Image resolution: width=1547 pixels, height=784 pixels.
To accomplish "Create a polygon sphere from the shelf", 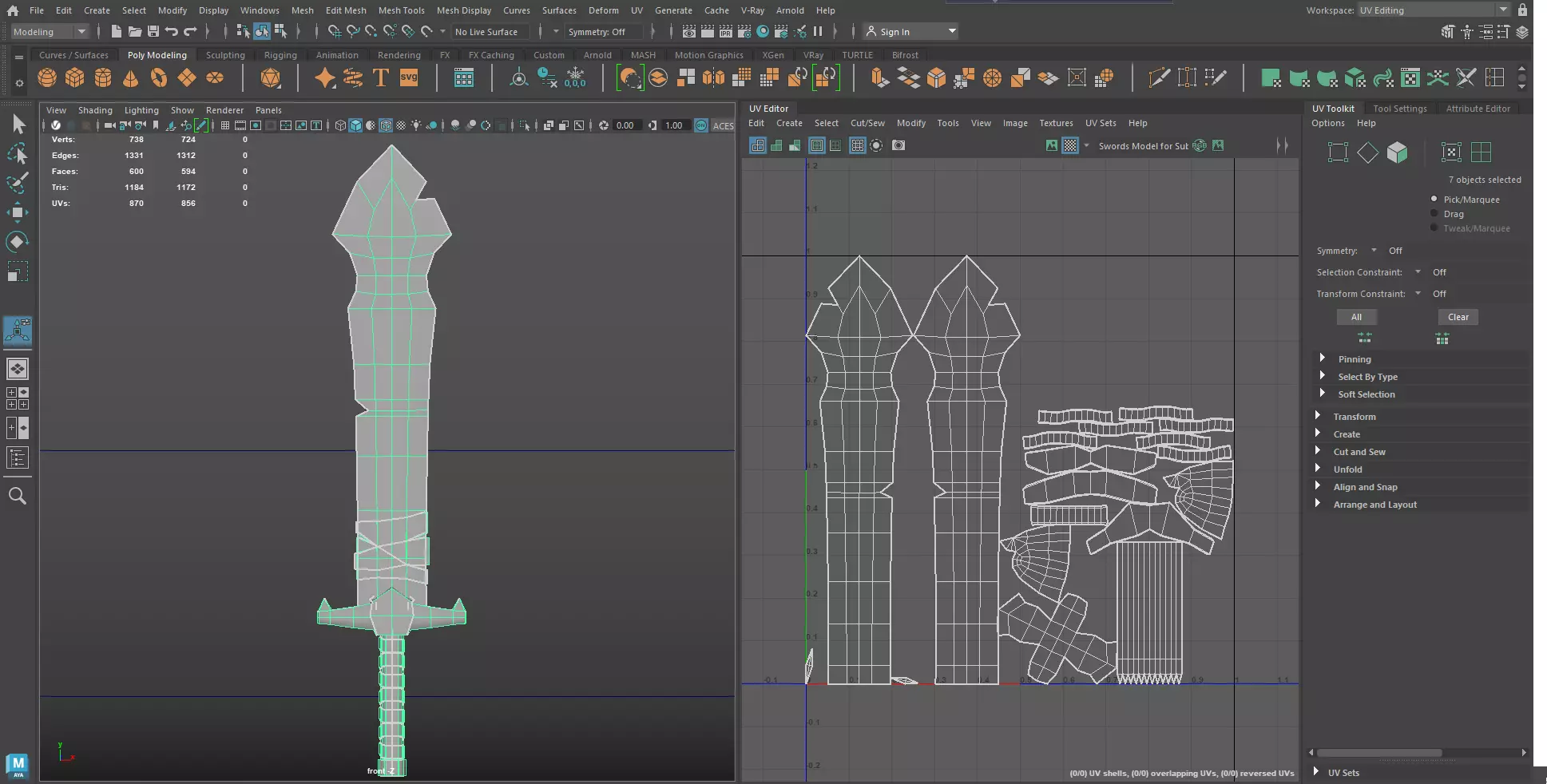I will click(47, 77).
